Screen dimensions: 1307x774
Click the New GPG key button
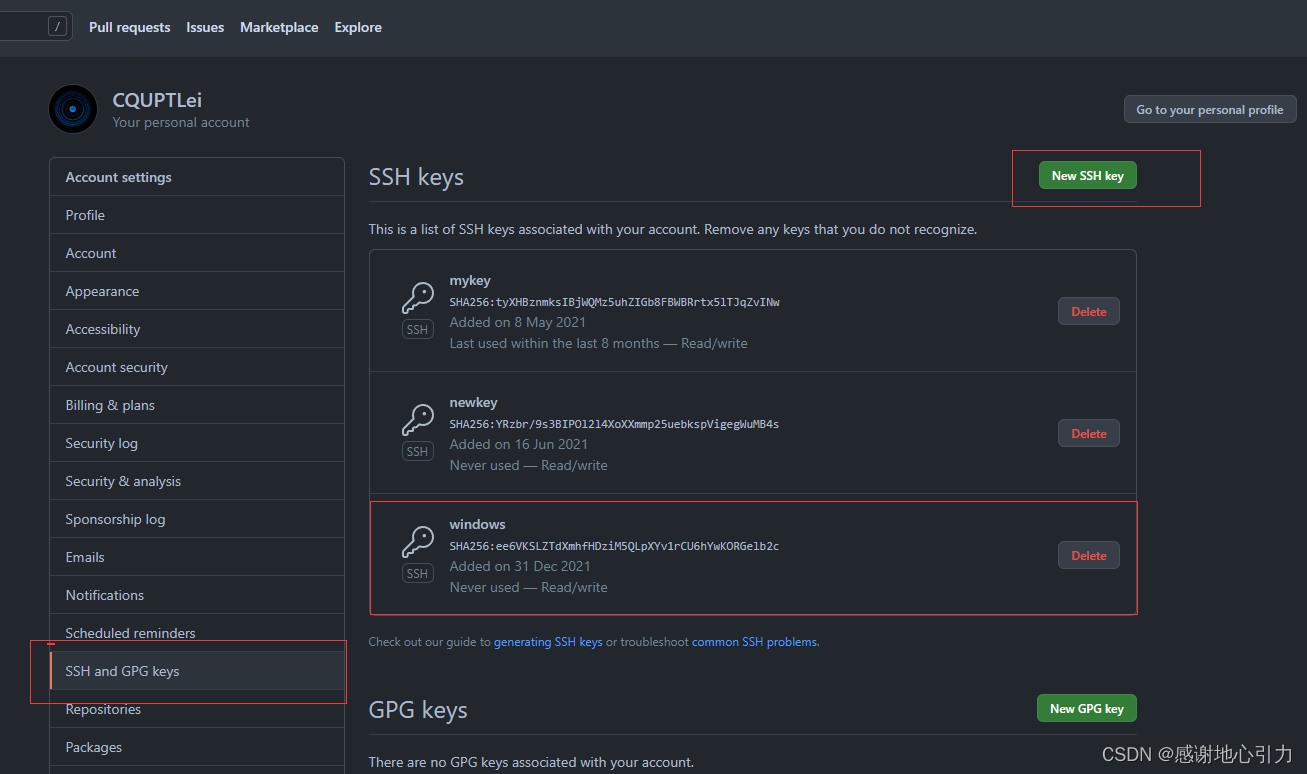(x=1086, y=708)
